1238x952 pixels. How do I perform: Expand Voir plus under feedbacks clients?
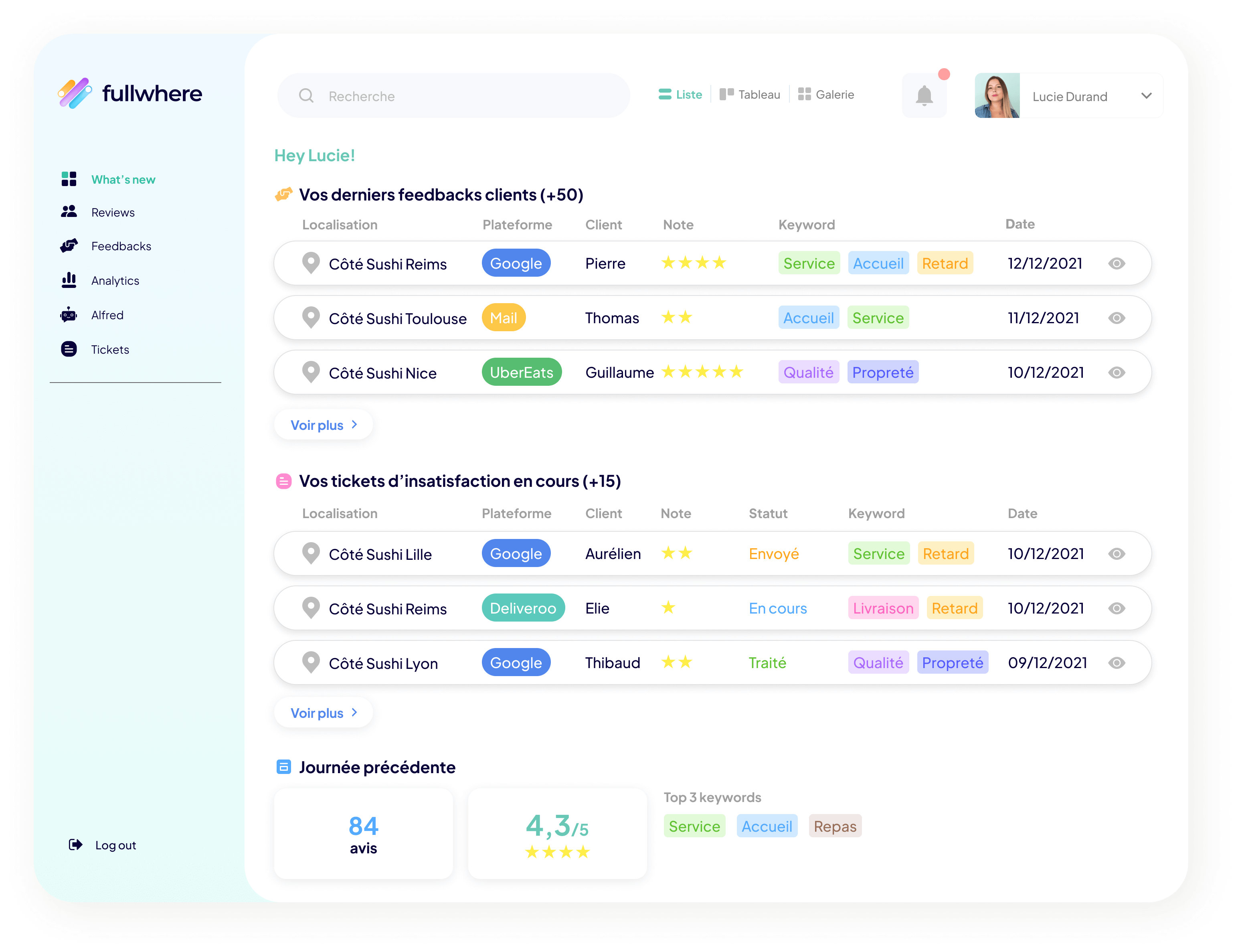(x=324, y=425)
